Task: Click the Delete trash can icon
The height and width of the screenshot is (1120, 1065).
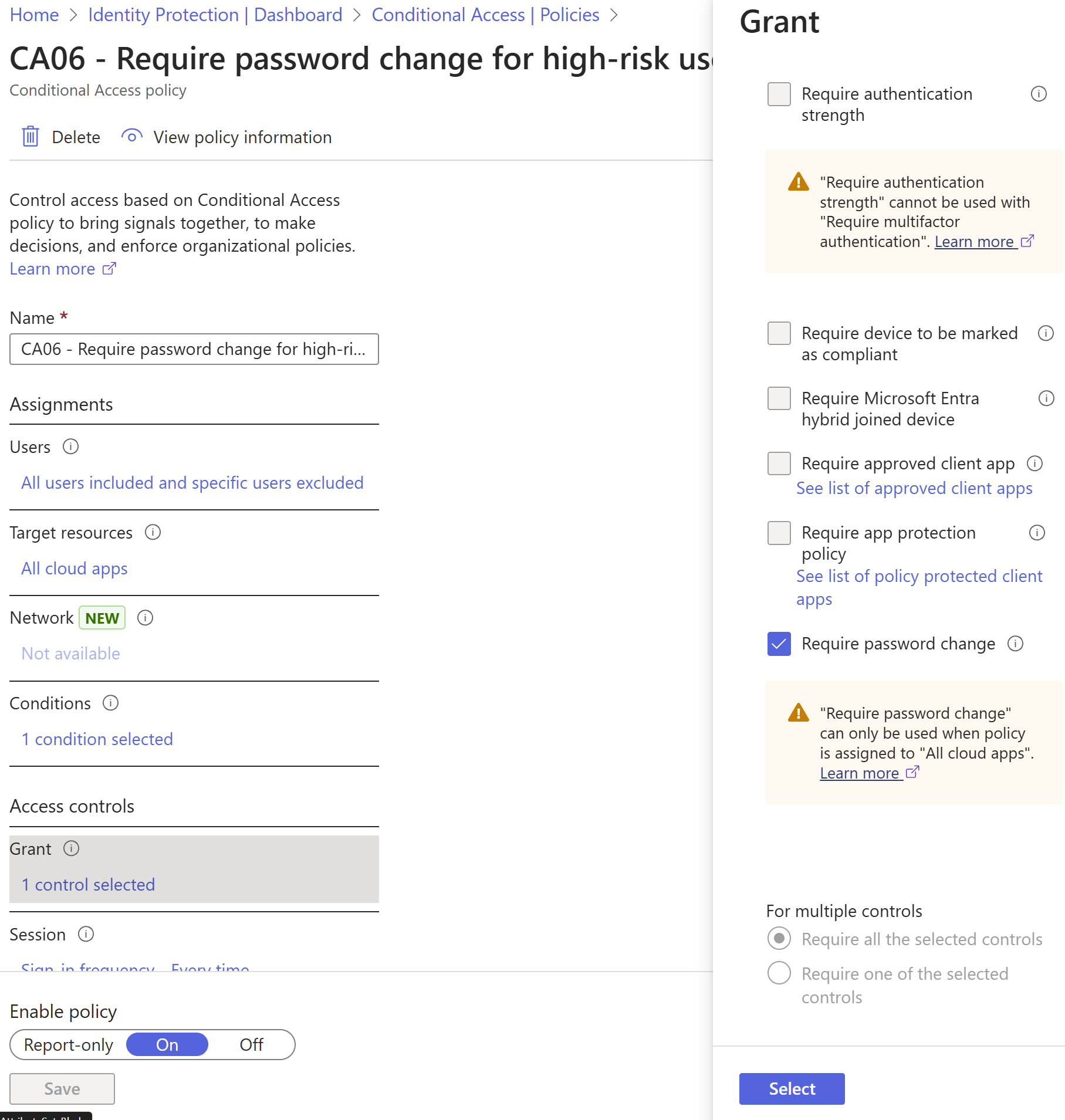Action: (31, 137)
